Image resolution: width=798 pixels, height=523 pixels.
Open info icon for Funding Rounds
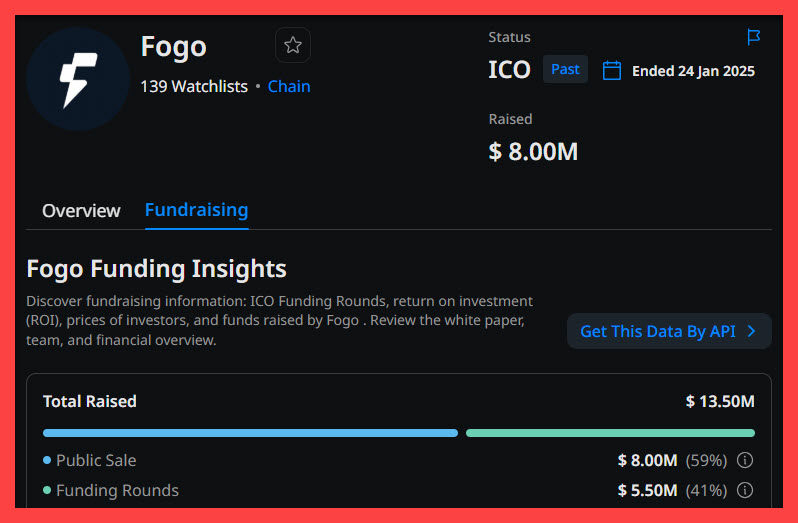pyautogui.click(x=745, y=490)
